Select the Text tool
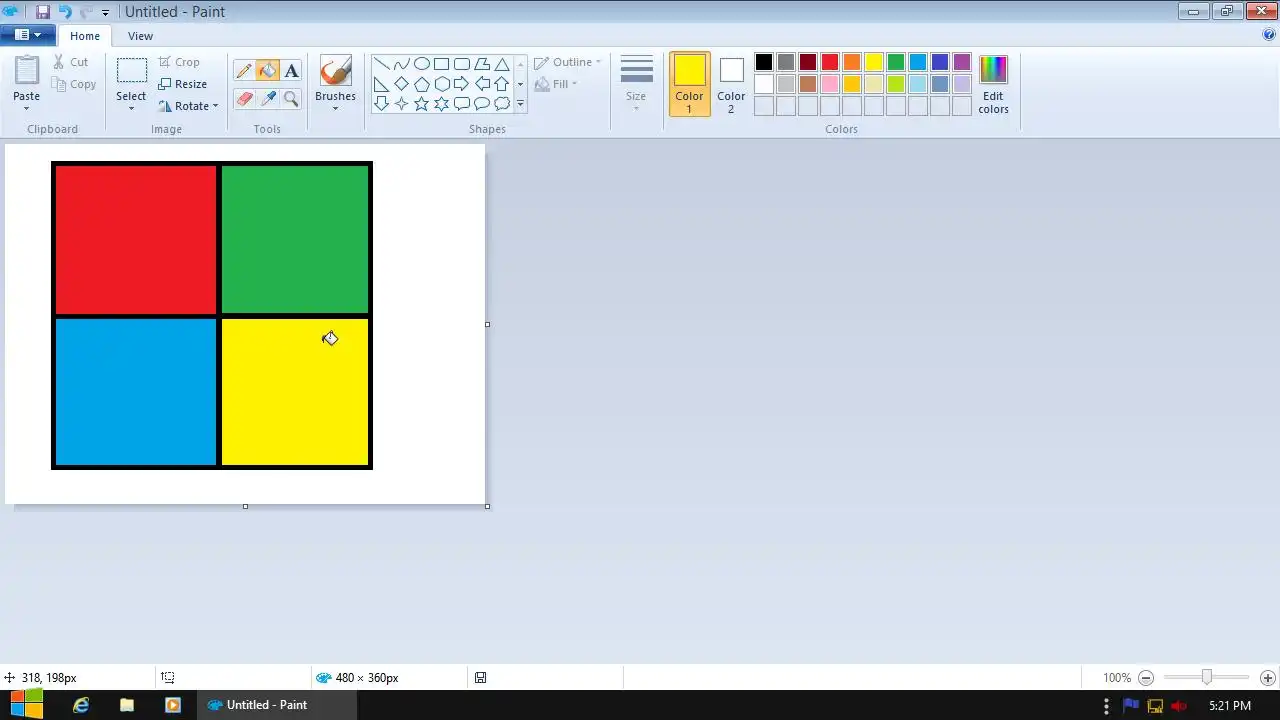Image resolution: width=1280 pixels, height=720 pixels. point(291,71)
